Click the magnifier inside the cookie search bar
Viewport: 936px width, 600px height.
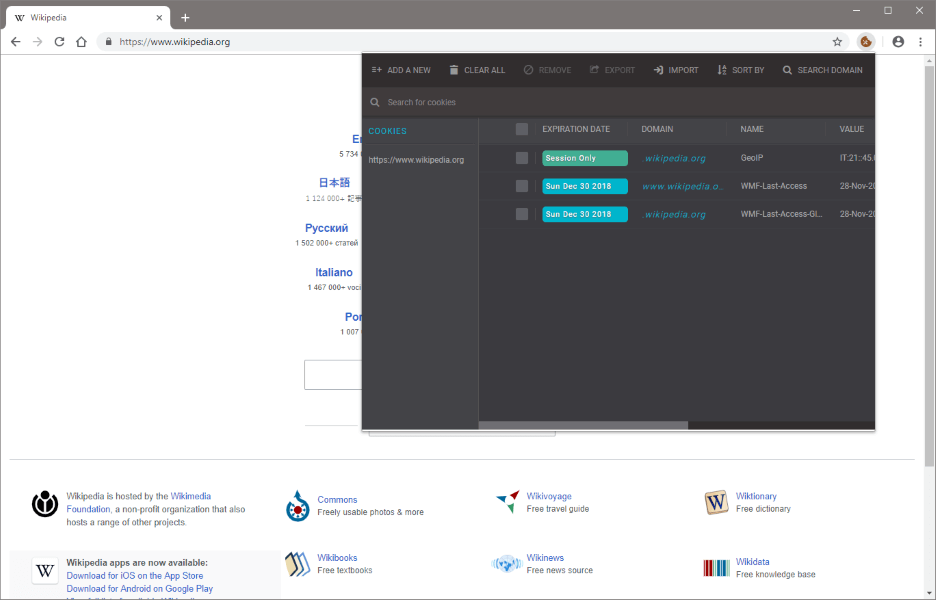point(374,101)
